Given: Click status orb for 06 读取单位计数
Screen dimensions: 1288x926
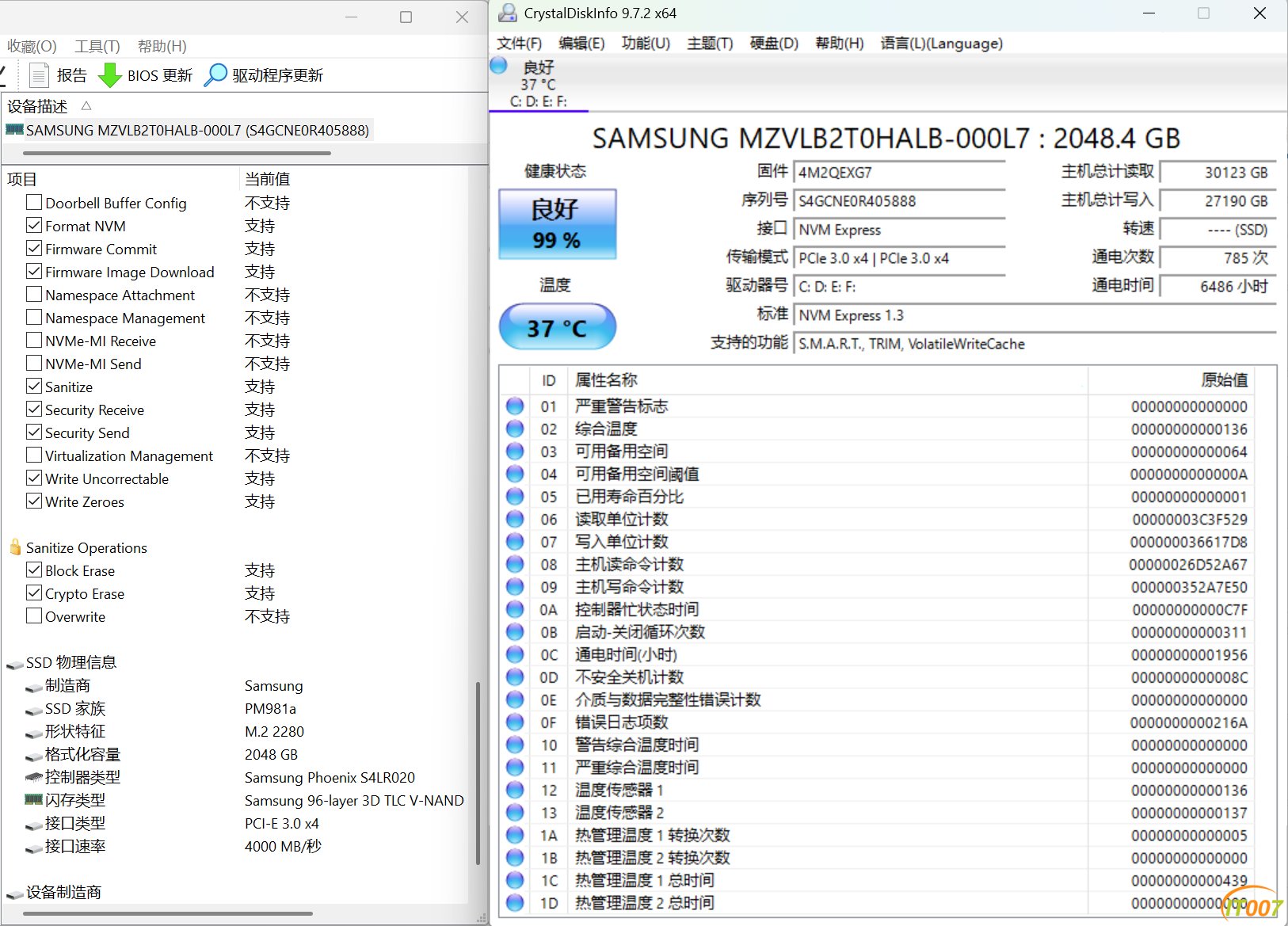Looking at the screenshot, I should (x=515, y=519).
